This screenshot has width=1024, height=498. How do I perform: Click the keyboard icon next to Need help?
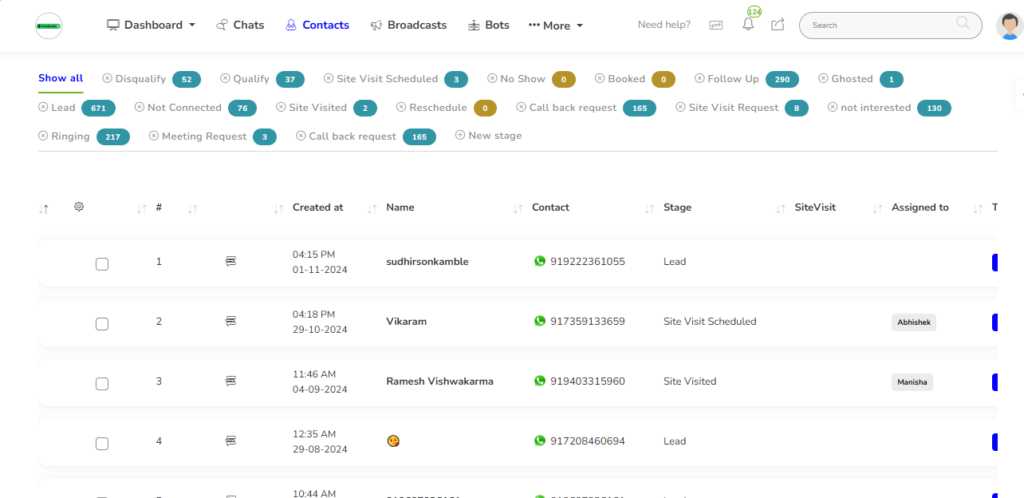point(716,25)
